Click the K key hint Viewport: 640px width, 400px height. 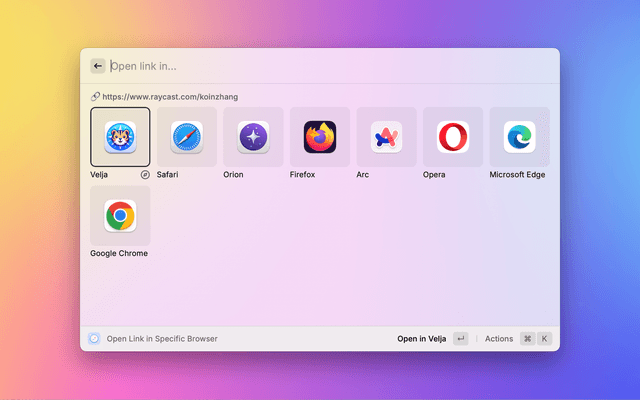(x=545, y=339)
